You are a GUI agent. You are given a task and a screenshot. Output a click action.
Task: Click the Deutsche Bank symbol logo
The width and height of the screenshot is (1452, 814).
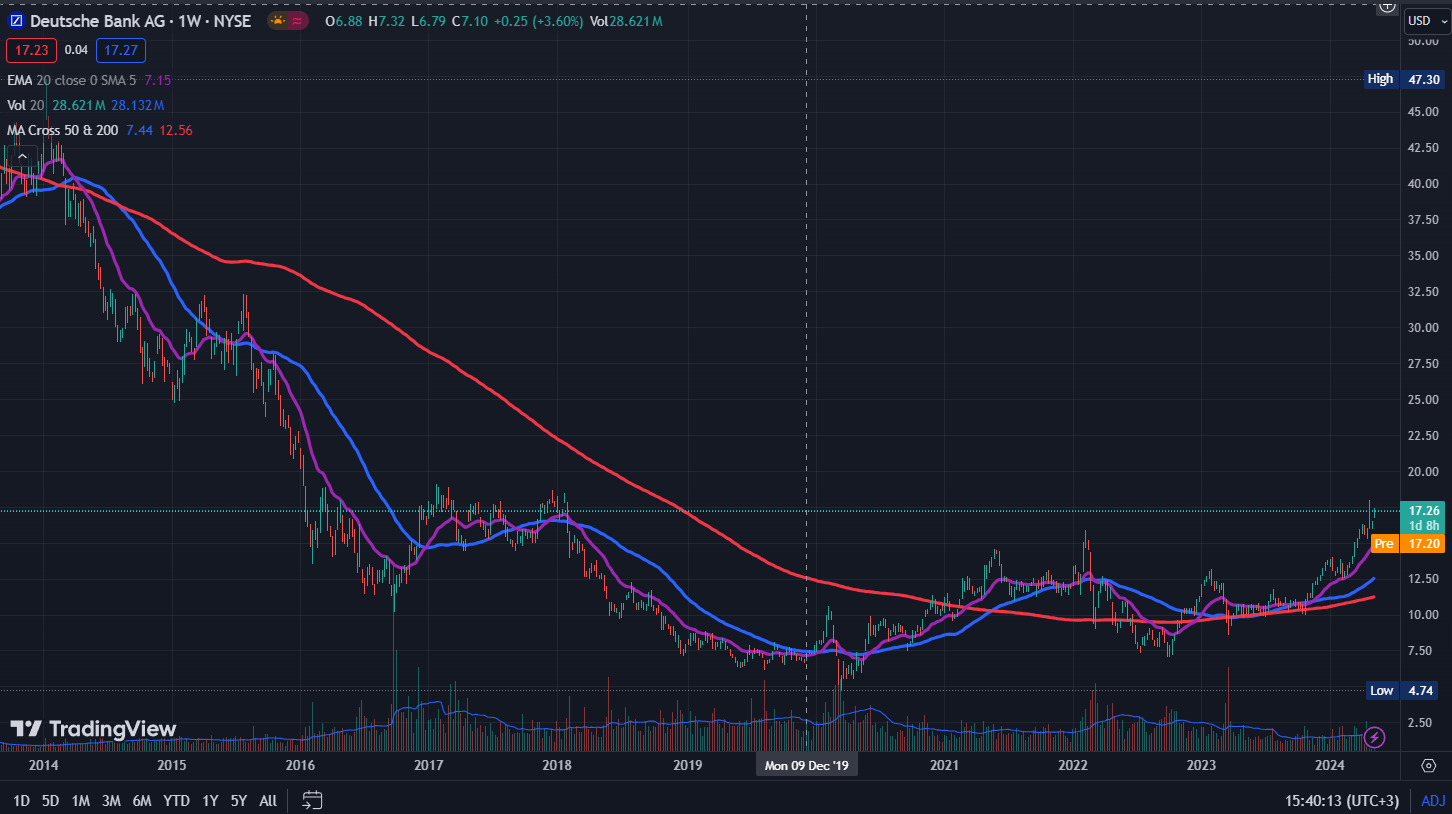click(x=14, y=21)
